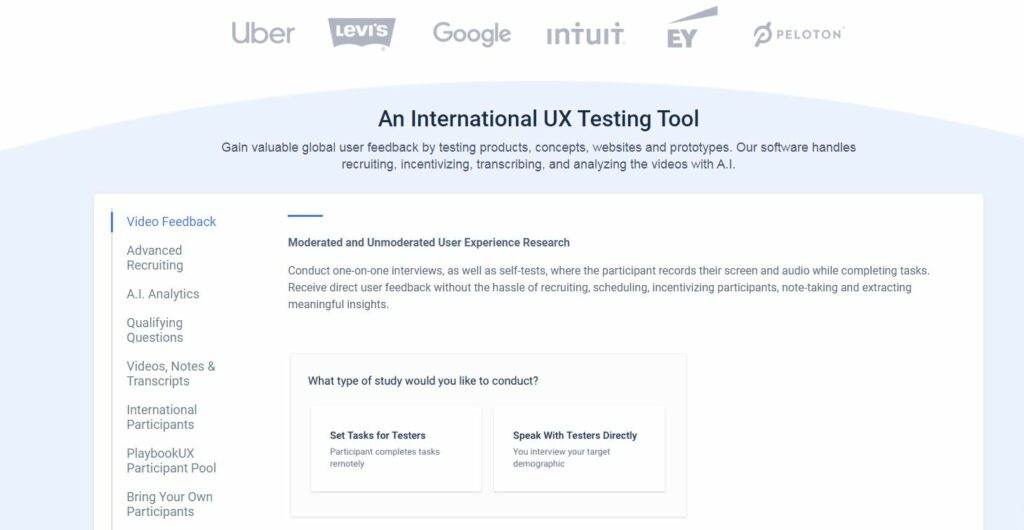Switch to A.I. Analytics tab

coord(163,294)
